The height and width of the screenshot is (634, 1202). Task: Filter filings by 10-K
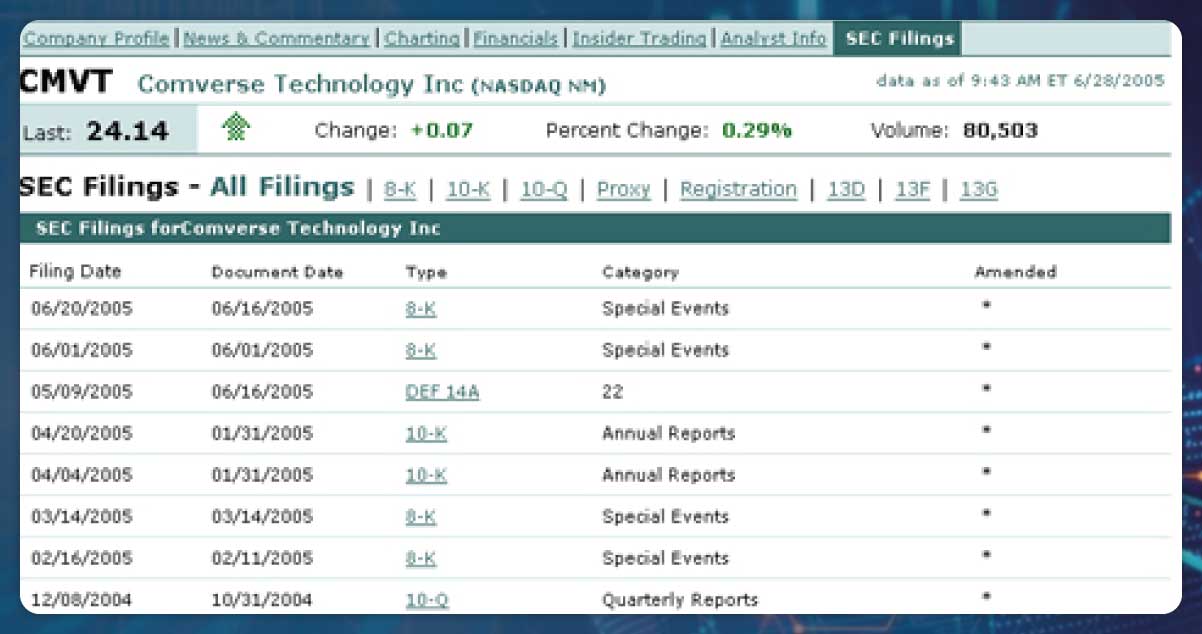pos(468,189)
